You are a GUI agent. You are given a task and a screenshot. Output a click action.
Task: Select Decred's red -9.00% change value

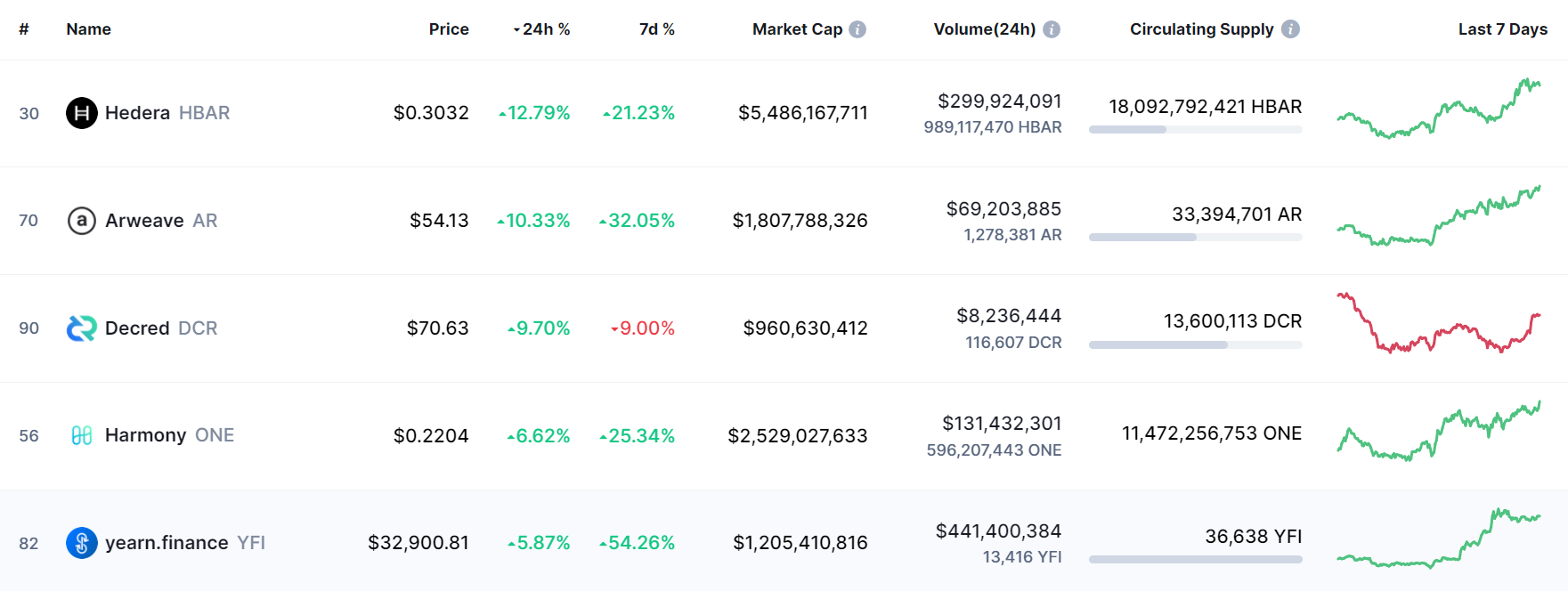643,328
